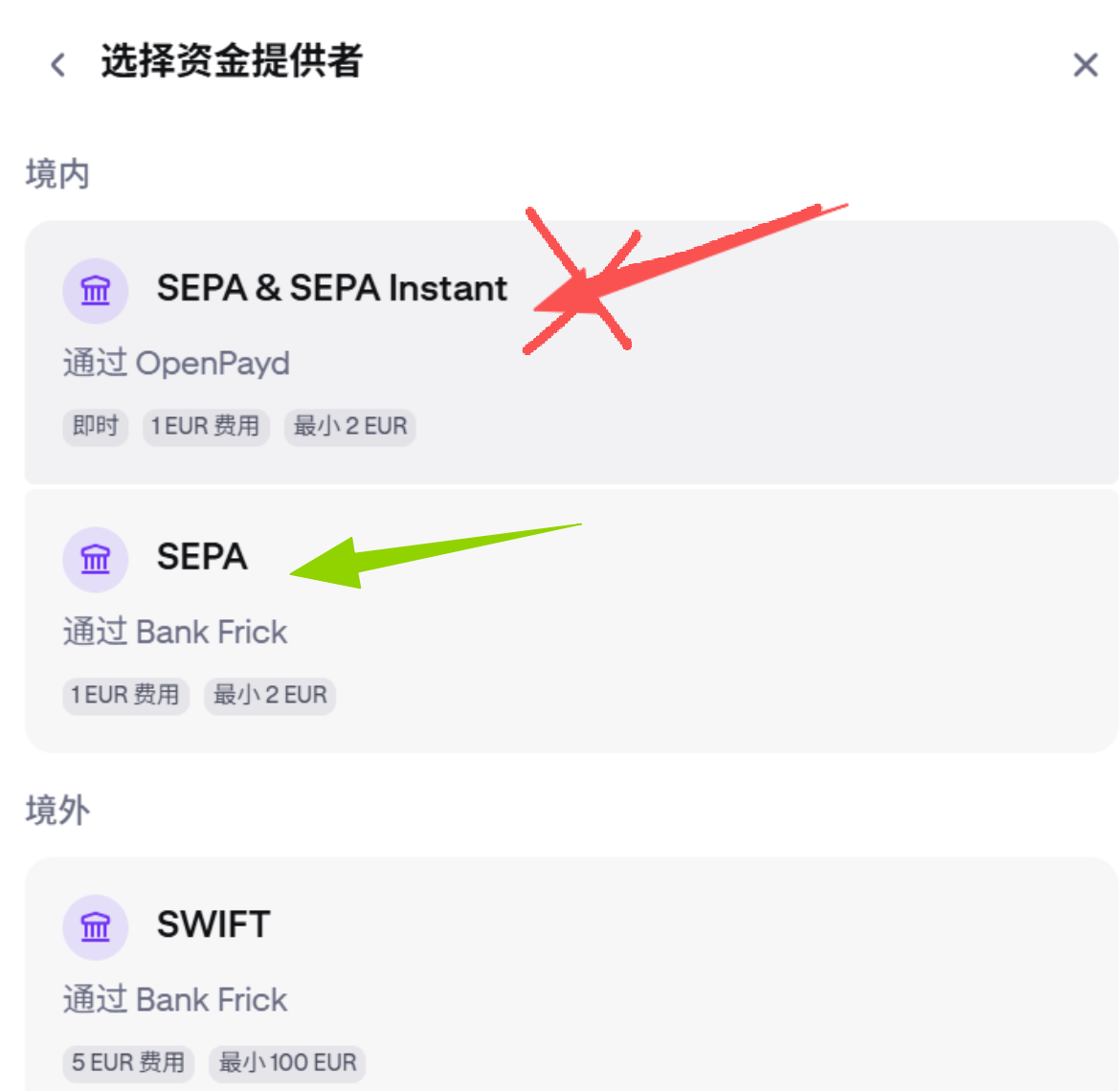Click the Bank Frick SEPA card's institution icon
Image resolution: width=1120 pixels, height=1091 pixels.
pos(96,559)
